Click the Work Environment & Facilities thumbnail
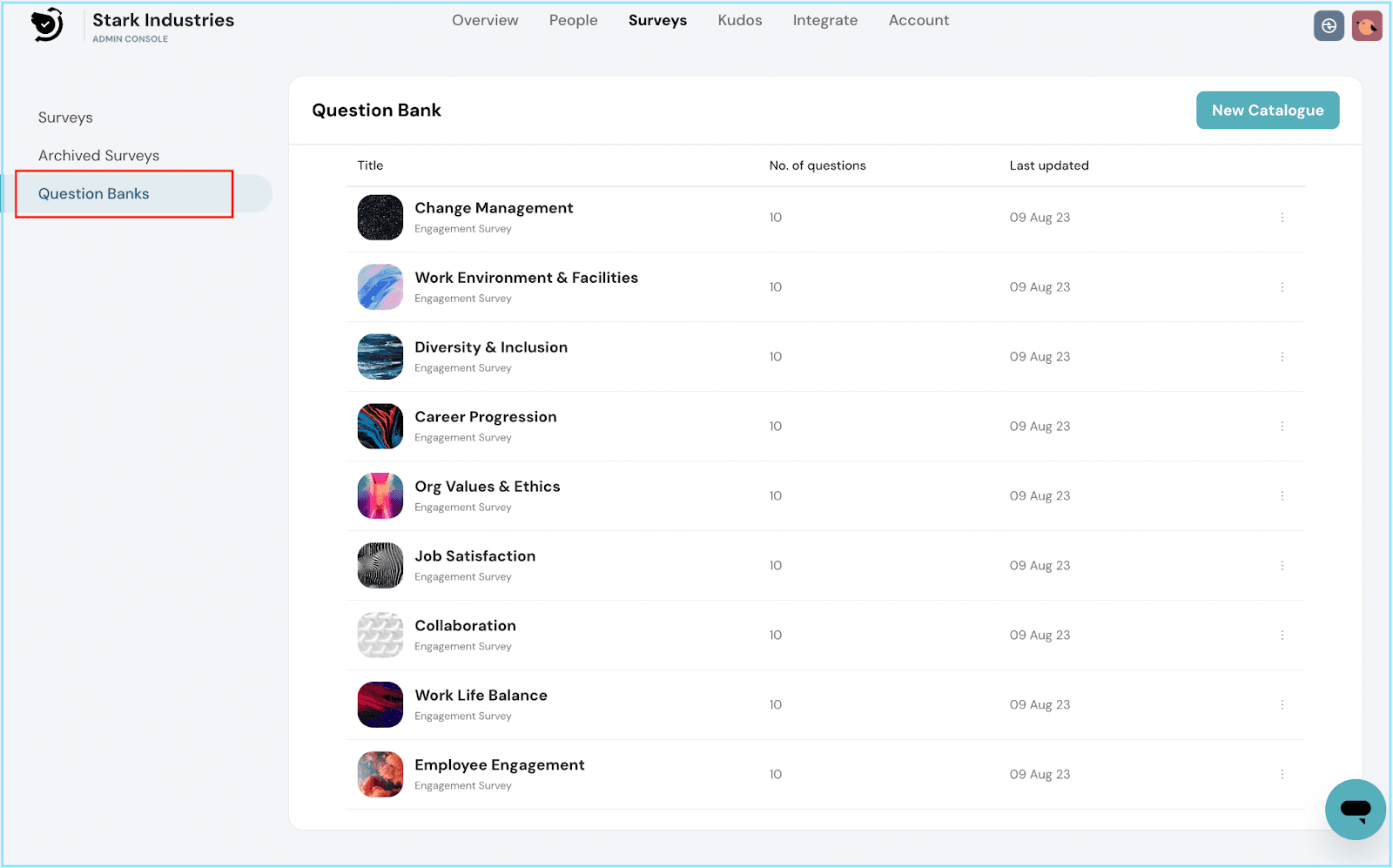 pyautogui.click(x=380, y=287)
